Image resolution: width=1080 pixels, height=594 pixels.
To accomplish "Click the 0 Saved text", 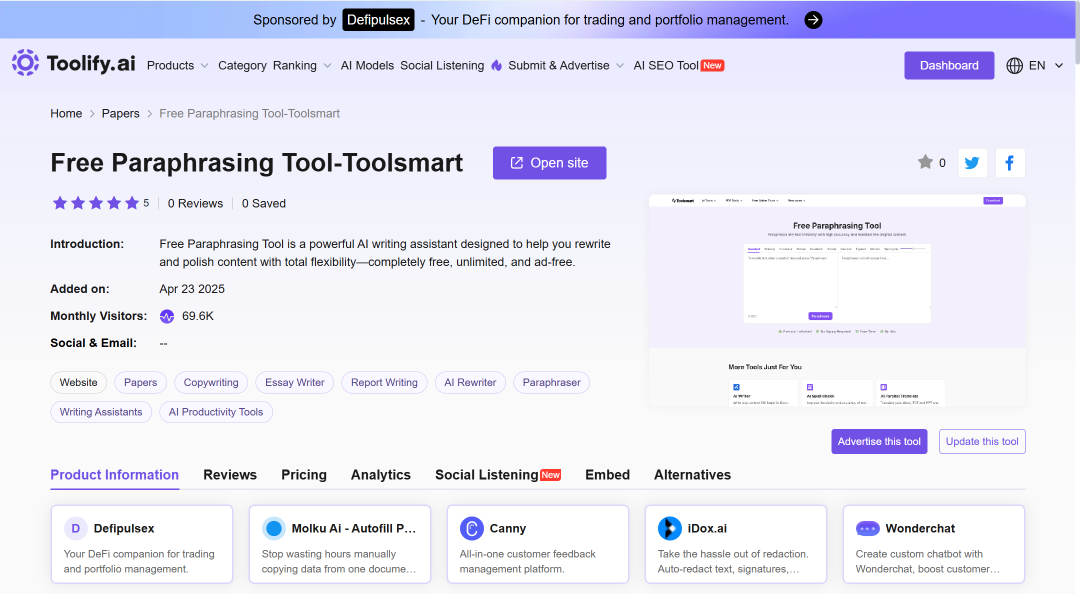I will point(264,203).
